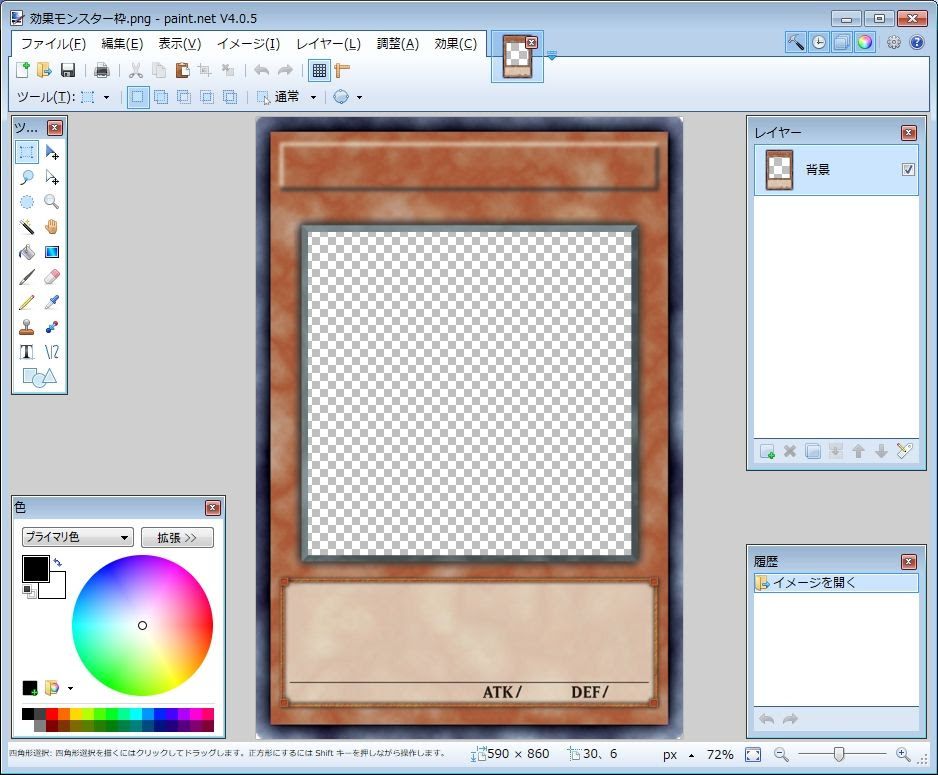
Task: Toggle the rulers display
Action: [342, 70]
